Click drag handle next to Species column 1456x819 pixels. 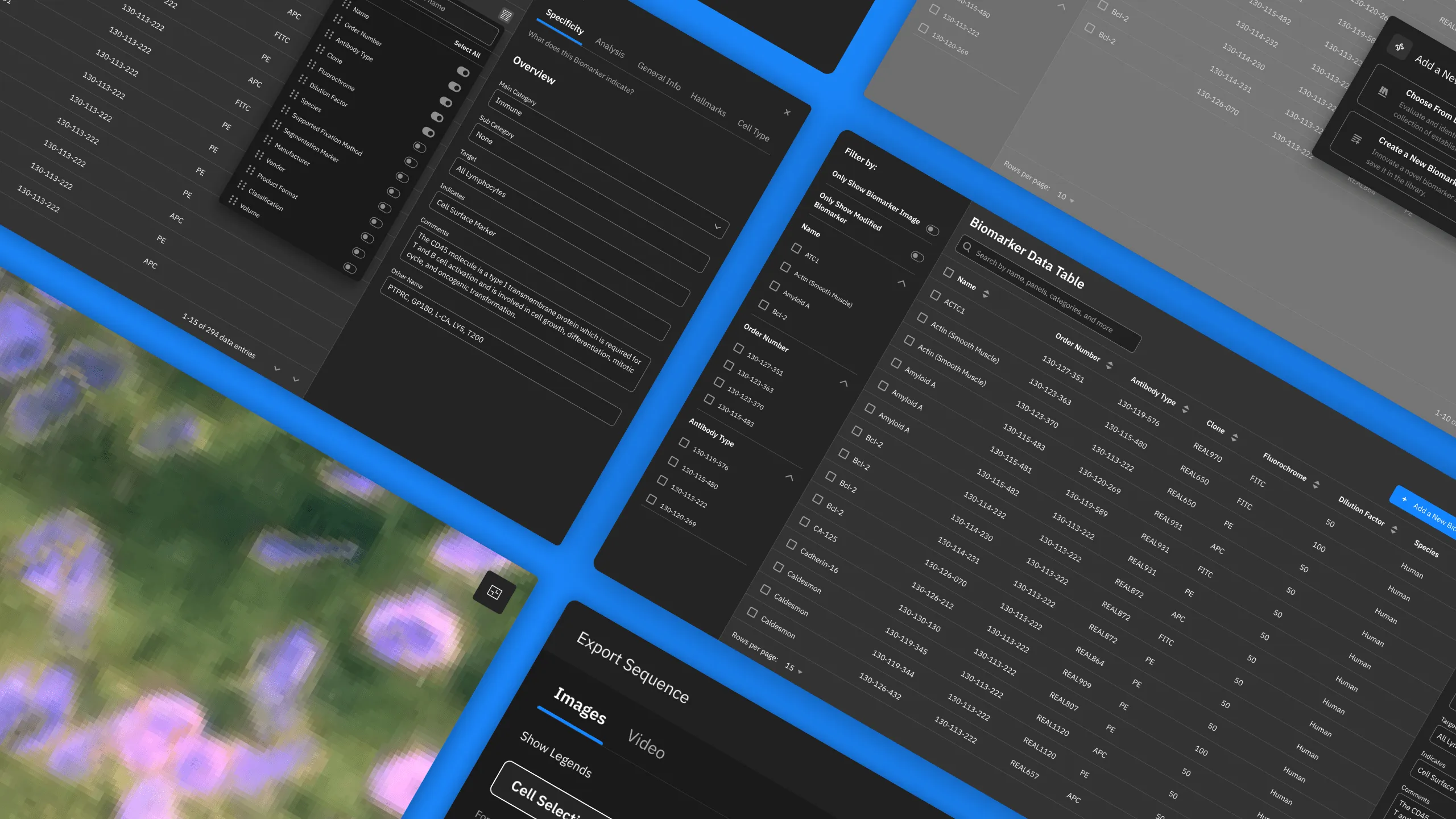coord(295,94)
